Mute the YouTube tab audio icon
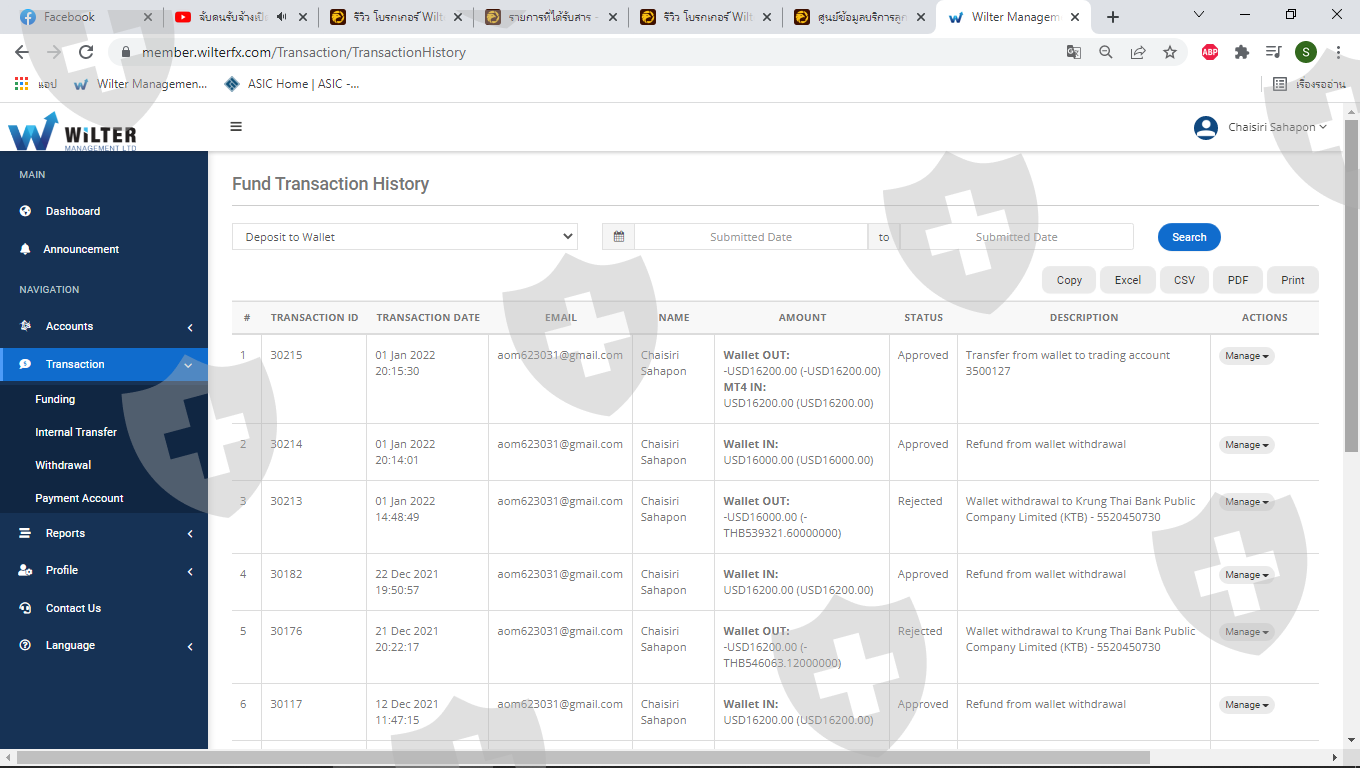 (x=282, y=17)
